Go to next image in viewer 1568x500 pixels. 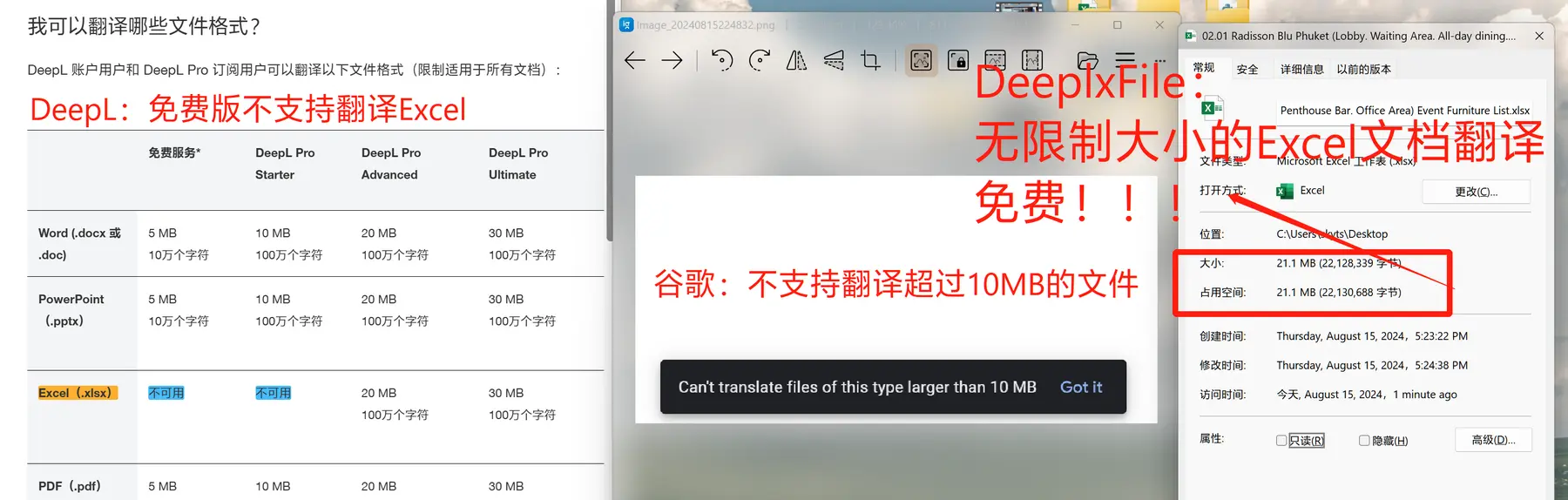[x=672, y=60]
